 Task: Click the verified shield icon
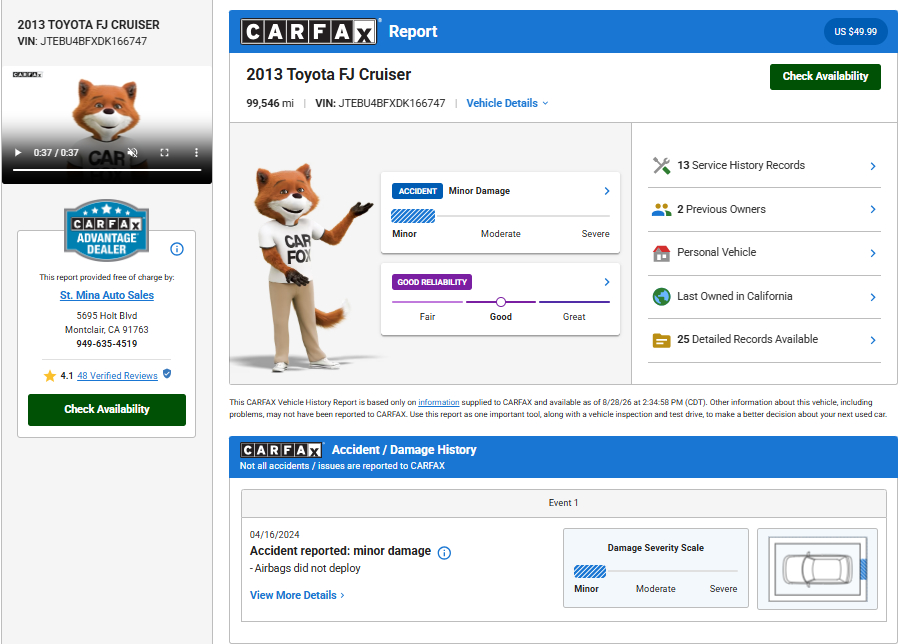click(167, 374)
